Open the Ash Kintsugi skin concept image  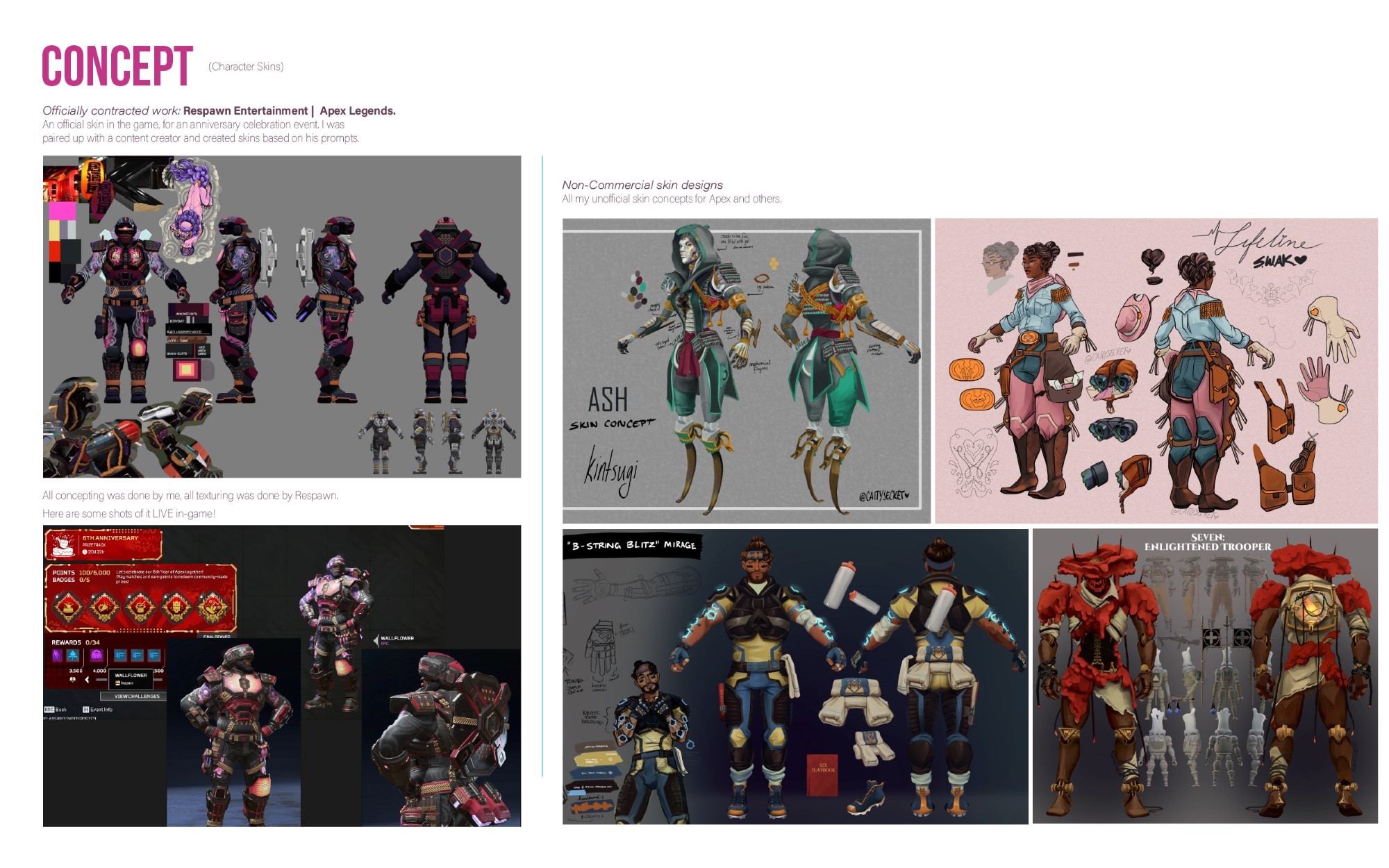[x=747, y=371]
